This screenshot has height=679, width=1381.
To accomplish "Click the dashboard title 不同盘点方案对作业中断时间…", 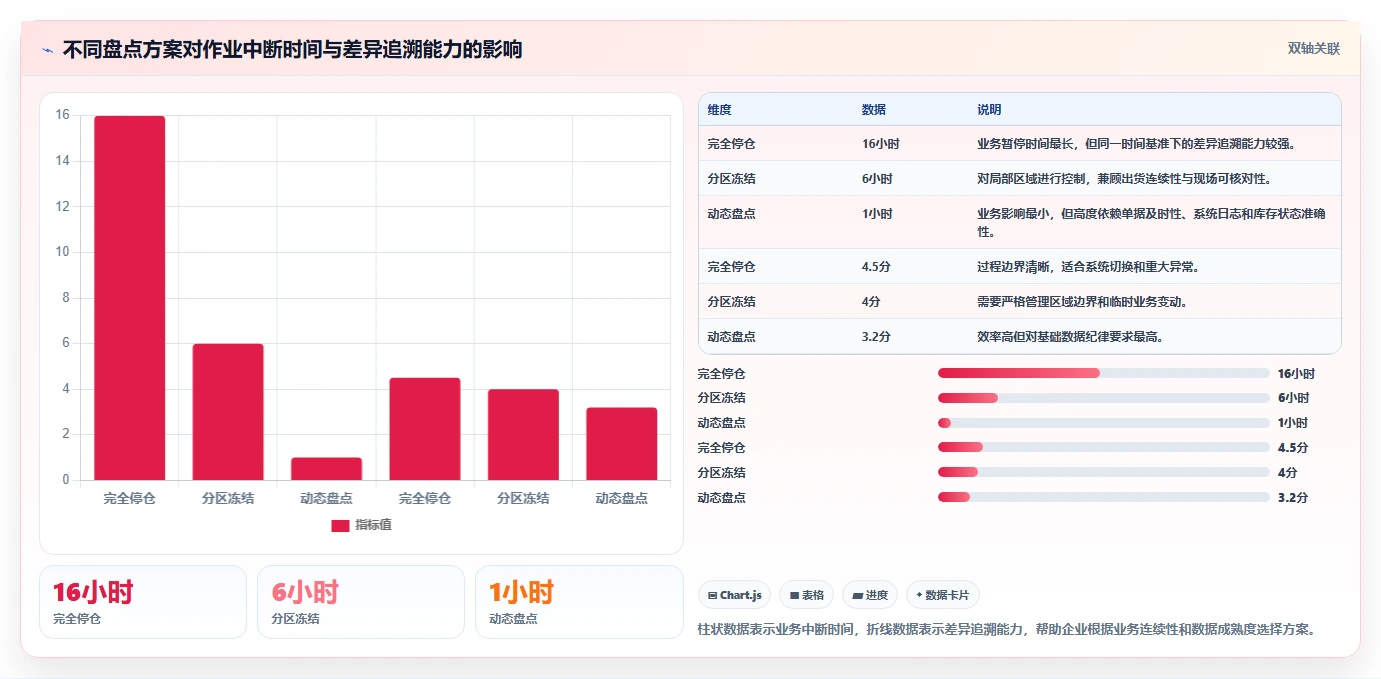I will [292, 50].
